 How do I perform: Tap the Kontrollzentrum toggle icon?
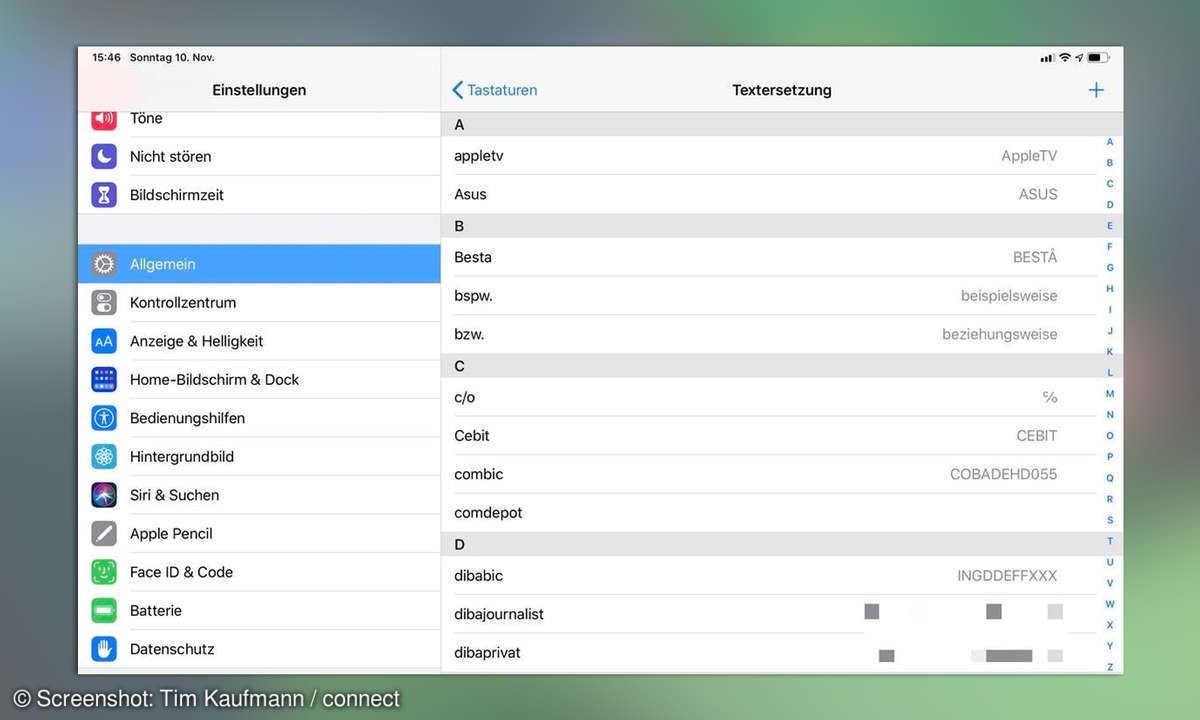pyautogui.click(x=104, y=302)
